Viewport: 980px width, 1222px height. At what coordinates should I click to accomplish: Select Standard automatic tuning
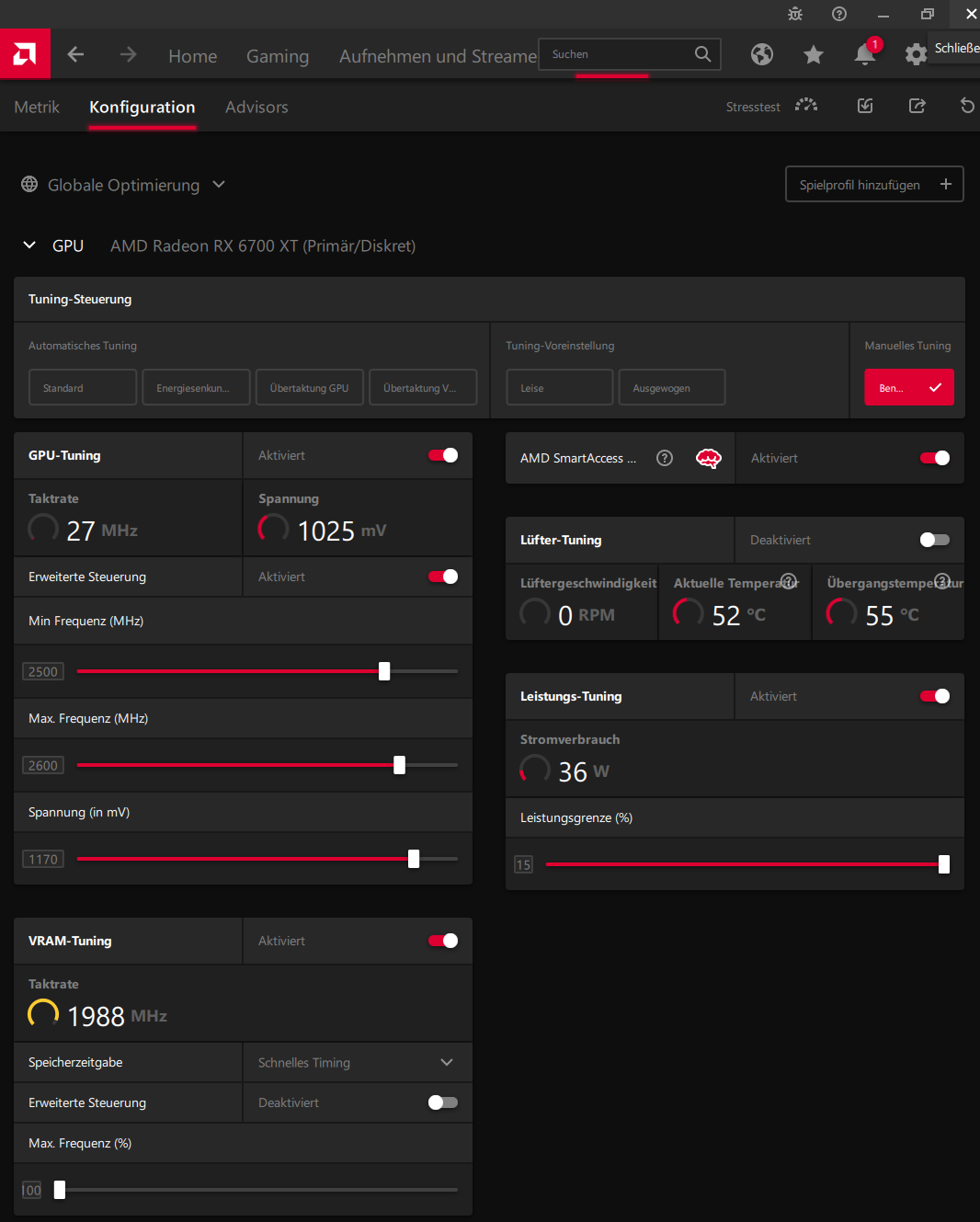click(x=83, y=387)
